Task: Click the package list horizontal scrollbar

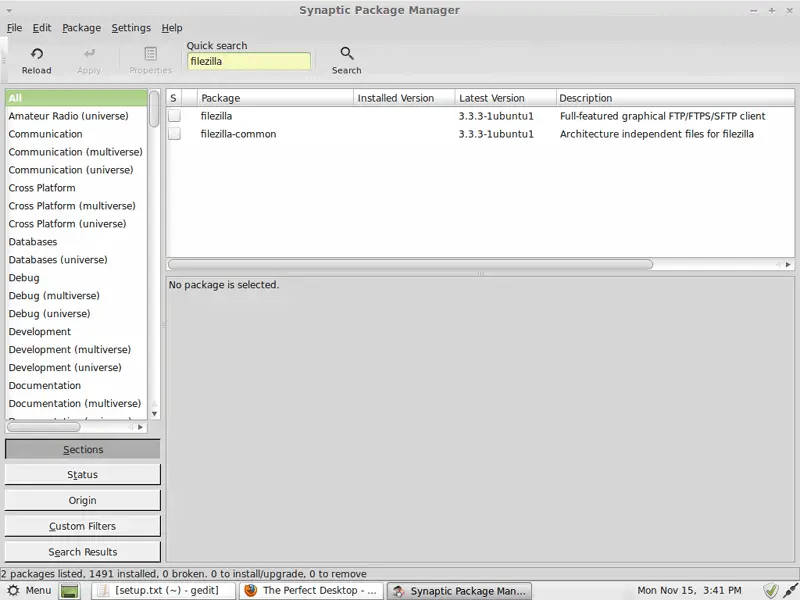Action: (410, 265)
